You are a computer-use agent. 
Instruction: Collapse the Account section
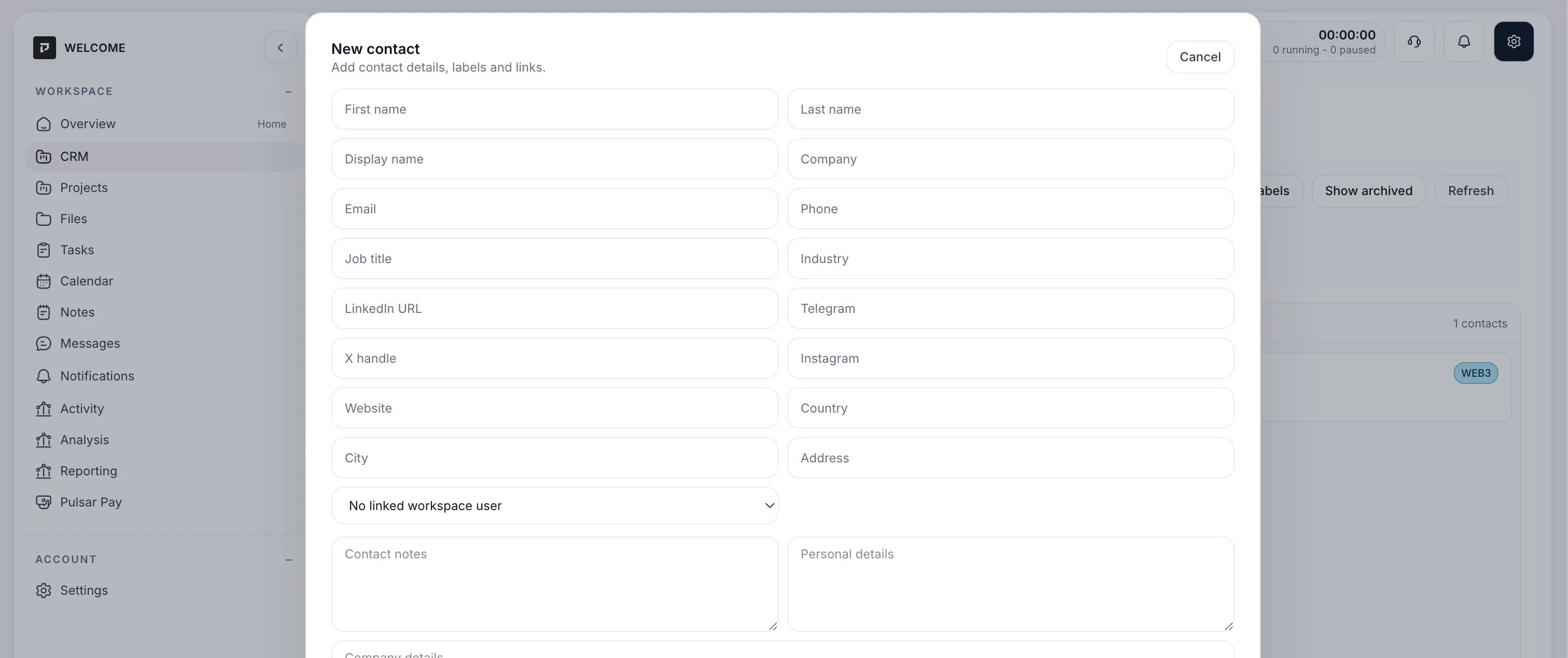click(289, 559)
